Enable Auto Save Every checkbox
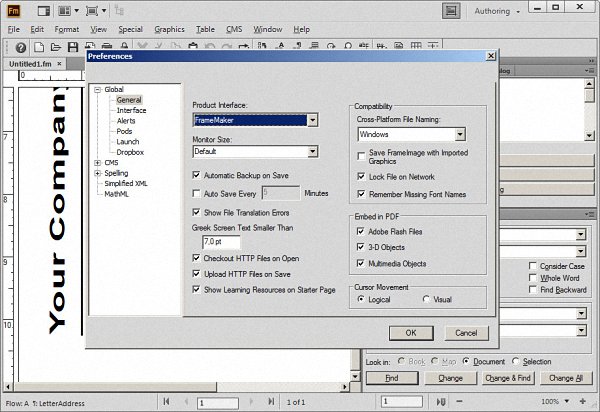This screenshot has height=412, width=600. click(x=196, y=192)
